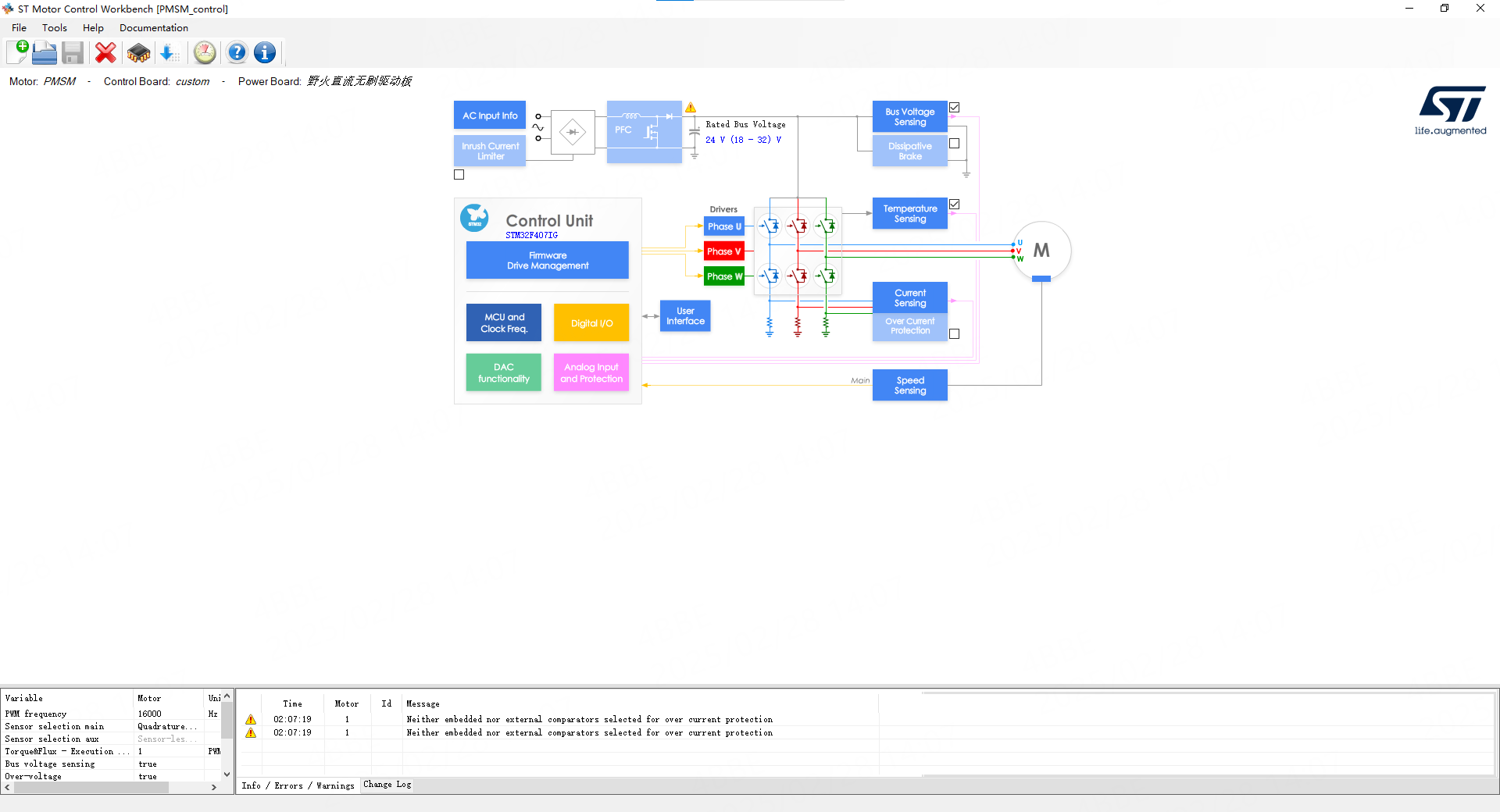Click the power stage transistor bridge diagram
The height and width of the screenshot is (812, 1500).
pyautogui.click(x=798, y=251)
